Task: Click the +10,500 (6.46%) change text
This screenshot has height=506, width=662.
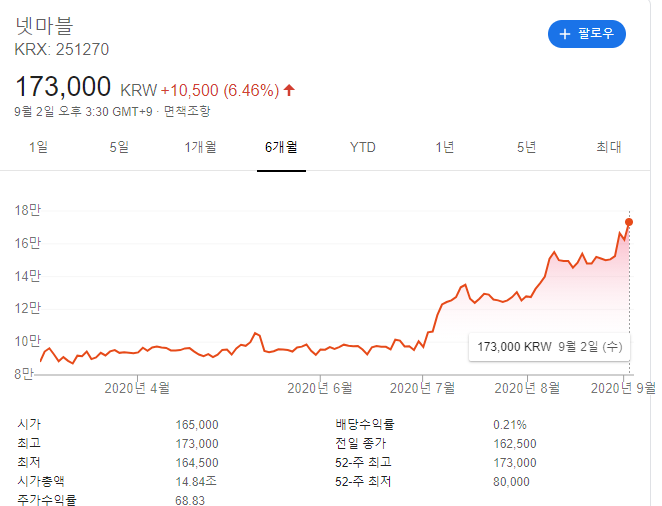Action: pyautogui.click(x=220, y=90)
